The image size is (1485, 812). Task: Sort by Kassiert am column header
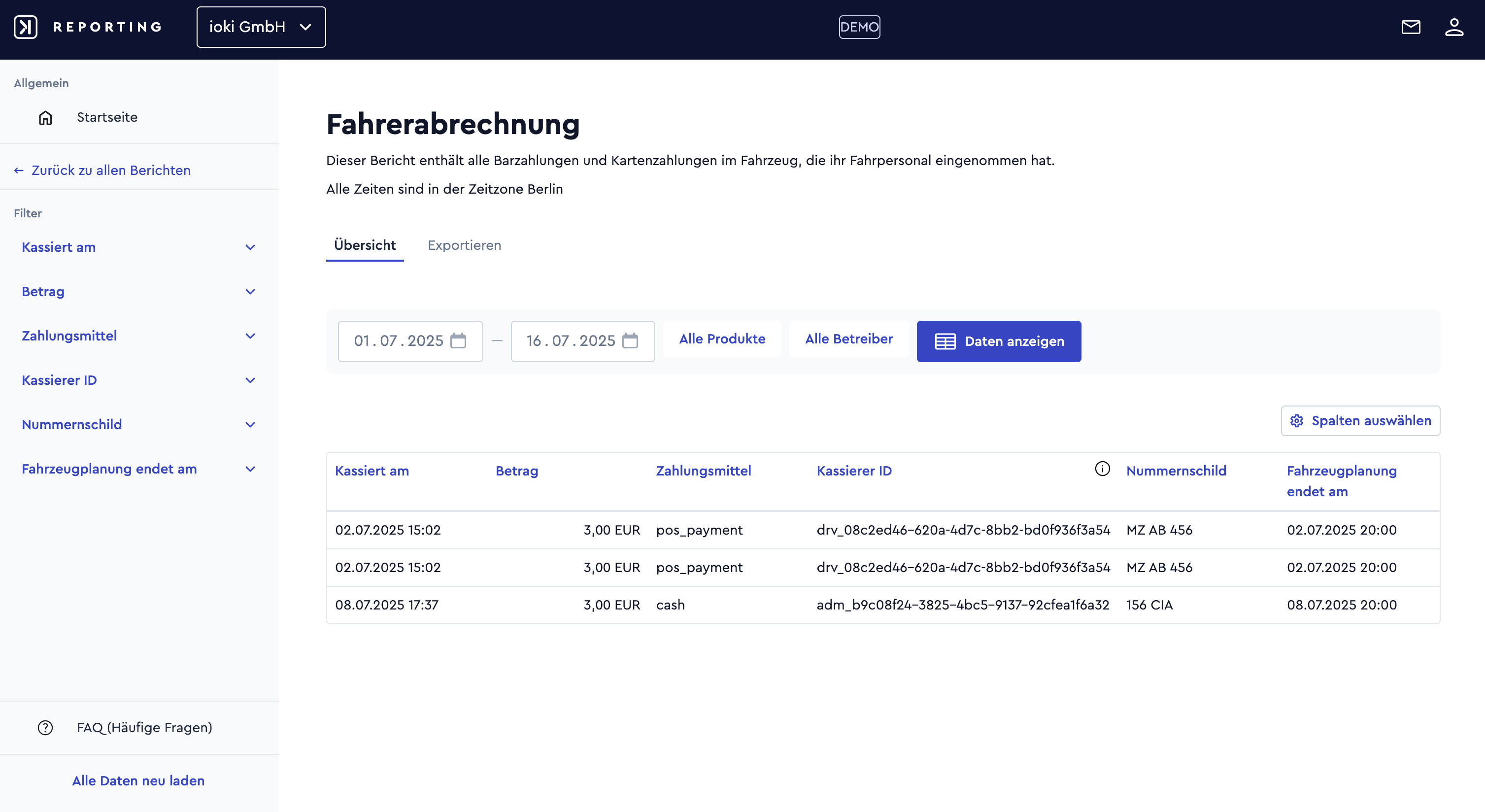372,471
